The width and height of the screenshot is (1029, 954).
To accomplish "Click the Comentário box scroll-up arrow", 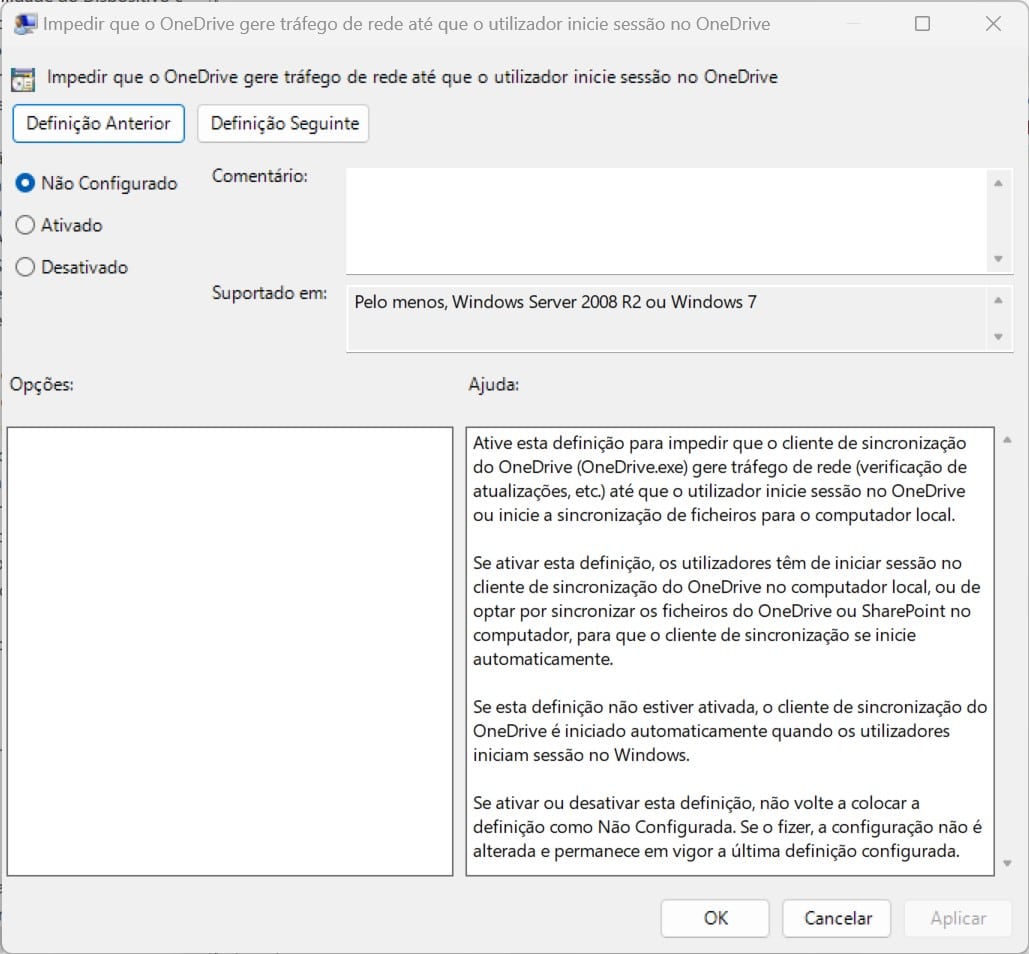I will [x=997, y=183].
